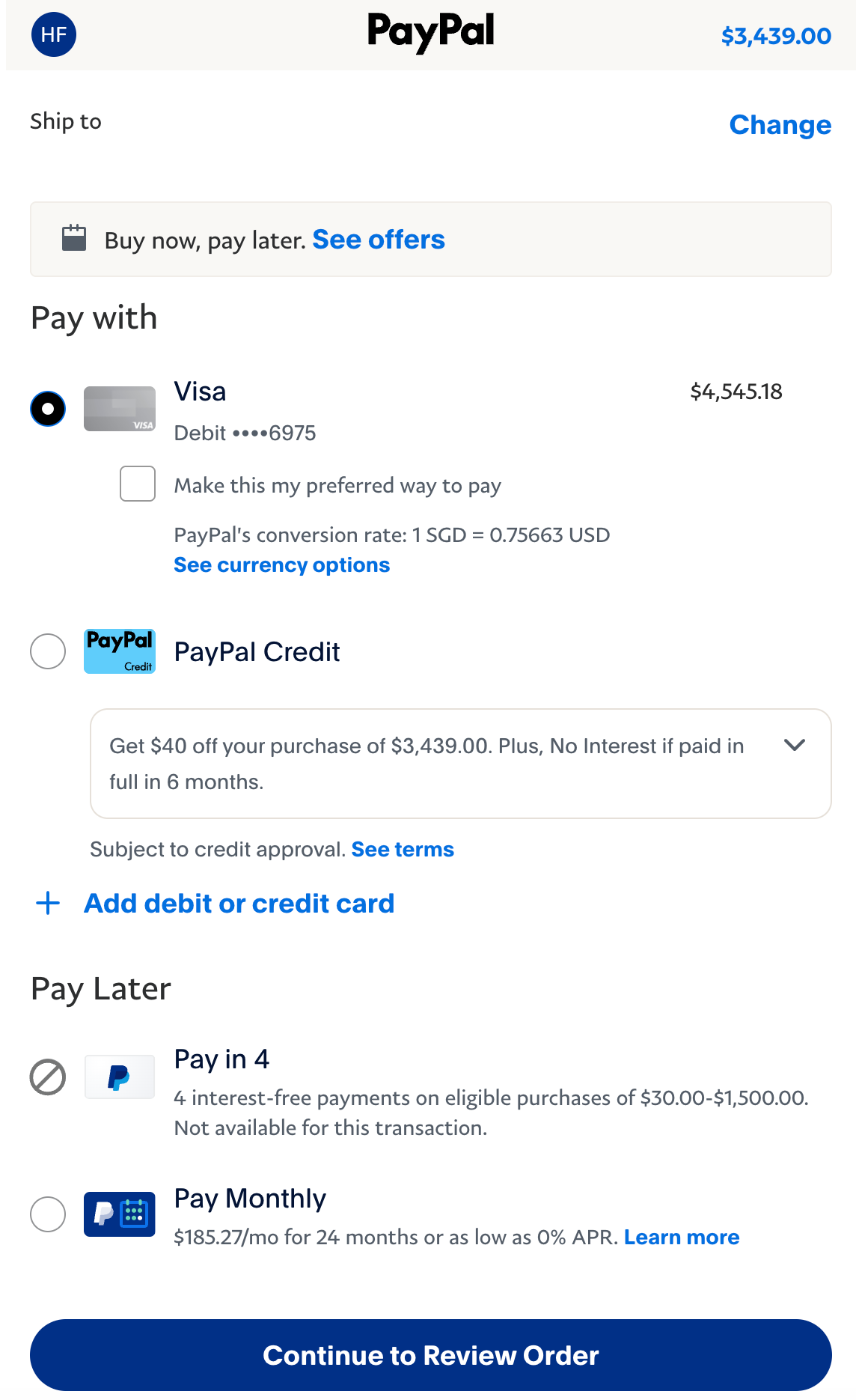This screenshot has height=1400, width=856.
Task: Expand the $40 off offer details
Action: coord(795,745)
